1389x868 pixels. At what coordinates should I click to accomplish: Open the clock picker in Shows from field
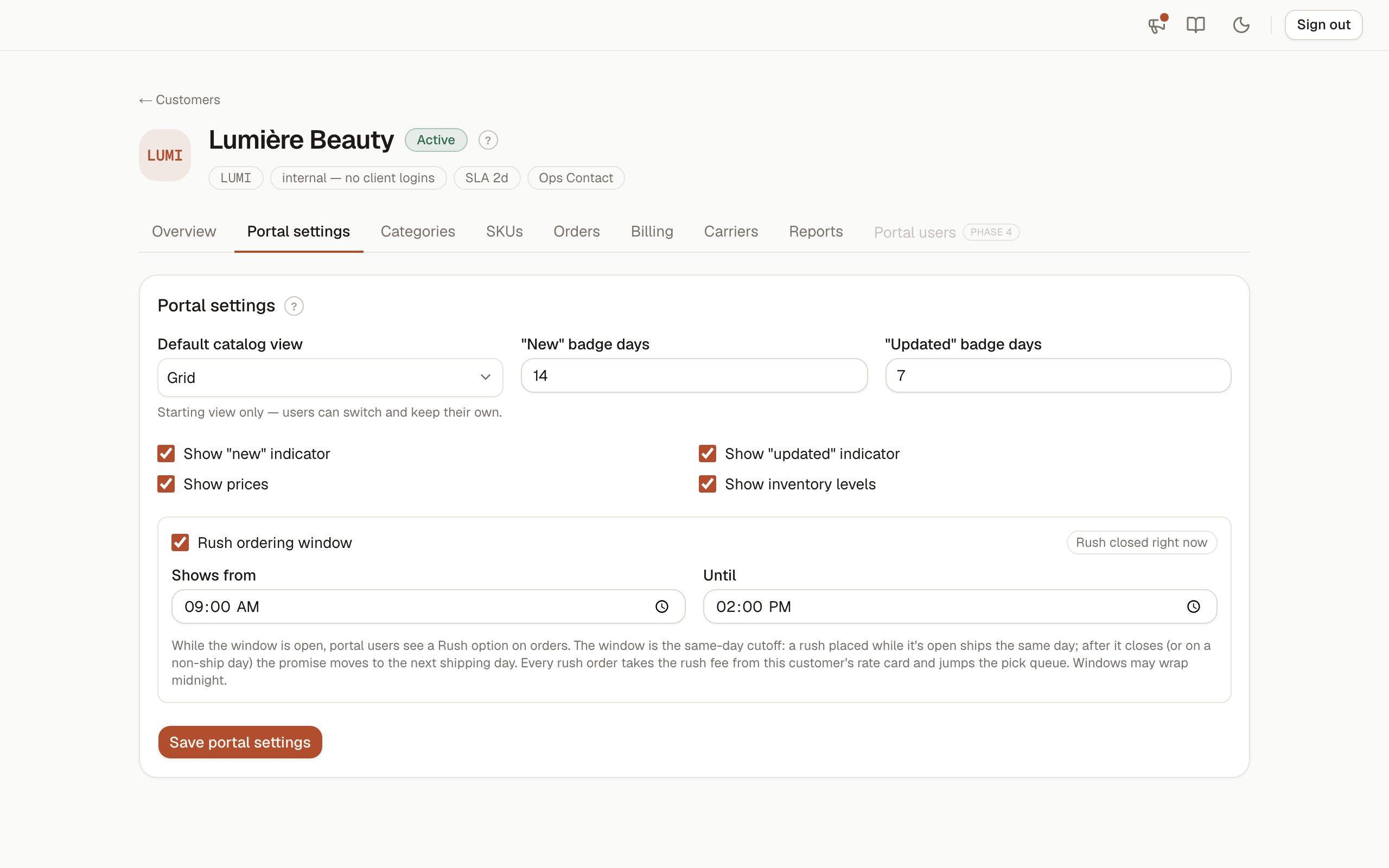(x=662, y=606)
